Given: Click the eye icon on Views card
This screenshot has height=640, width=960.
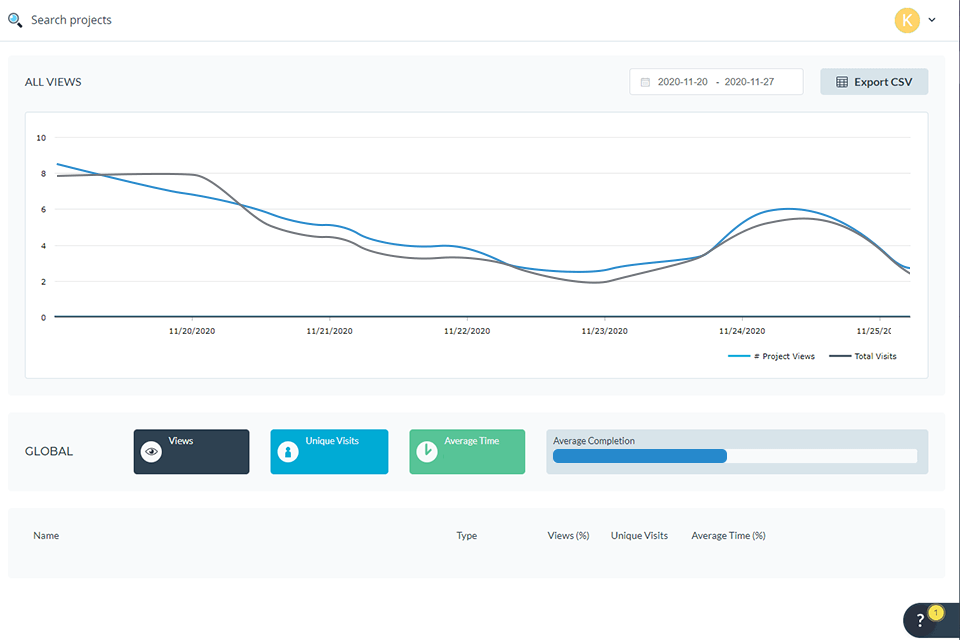Looking at the screenshot, I should (x=152, y=452).
